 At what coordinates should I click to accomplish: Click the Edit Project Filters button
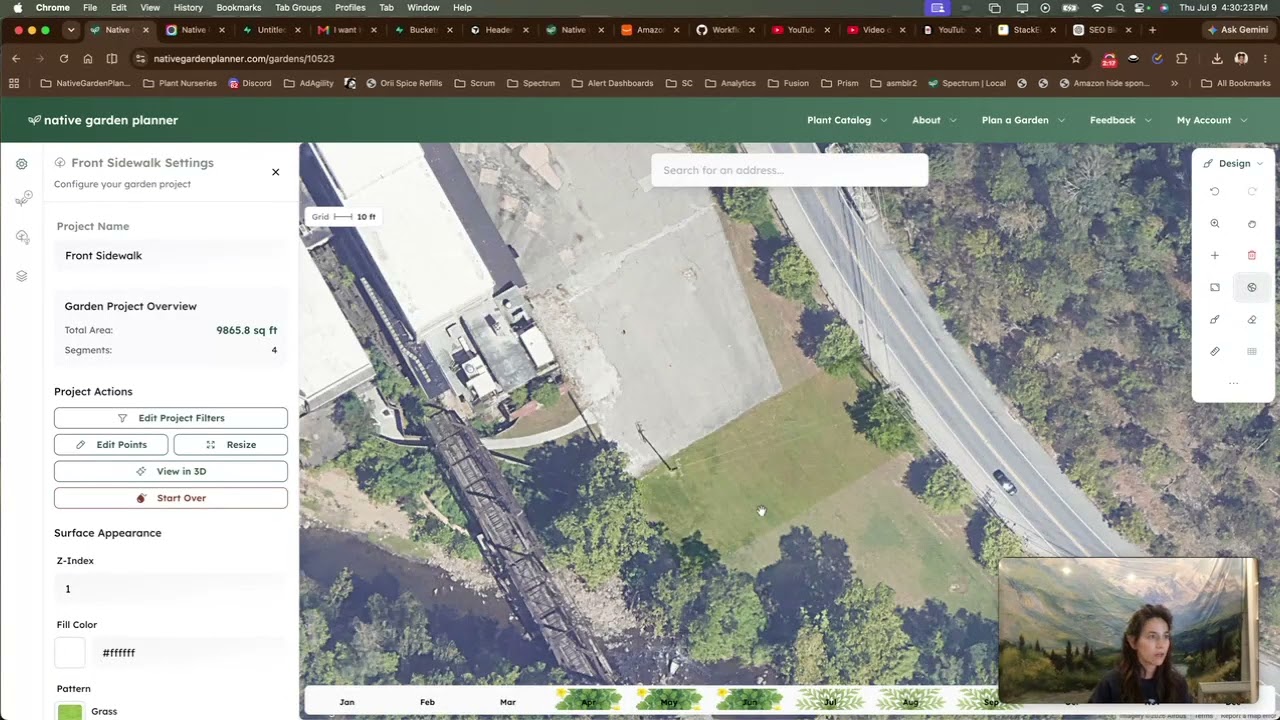pyautogui.click(x=171, y=418)
